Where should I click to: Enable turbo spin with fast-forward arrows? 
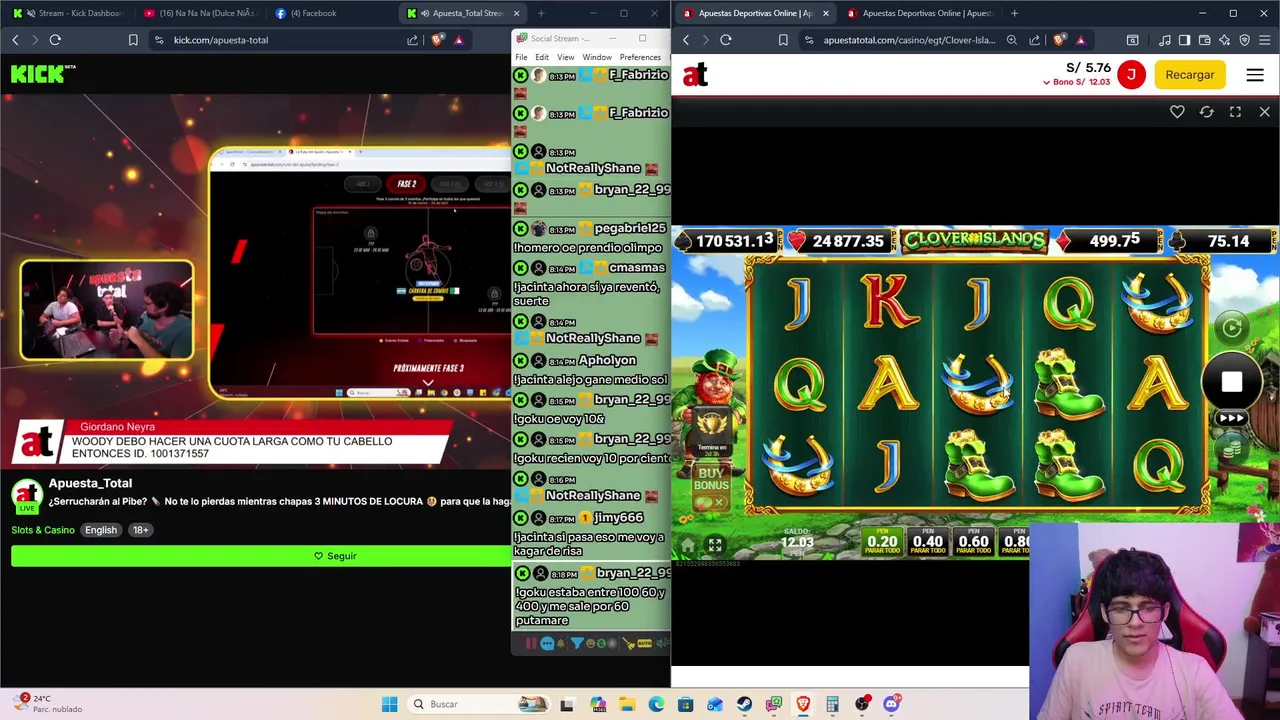1232,418
